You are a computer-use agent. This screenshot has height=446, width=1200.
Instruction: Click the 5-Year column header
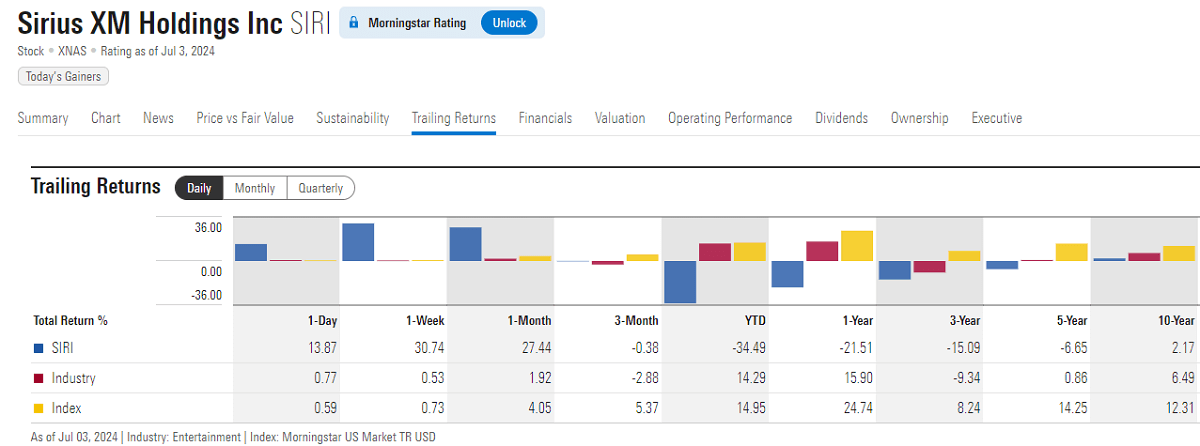pyautogui.click(x=1070, y=321)
